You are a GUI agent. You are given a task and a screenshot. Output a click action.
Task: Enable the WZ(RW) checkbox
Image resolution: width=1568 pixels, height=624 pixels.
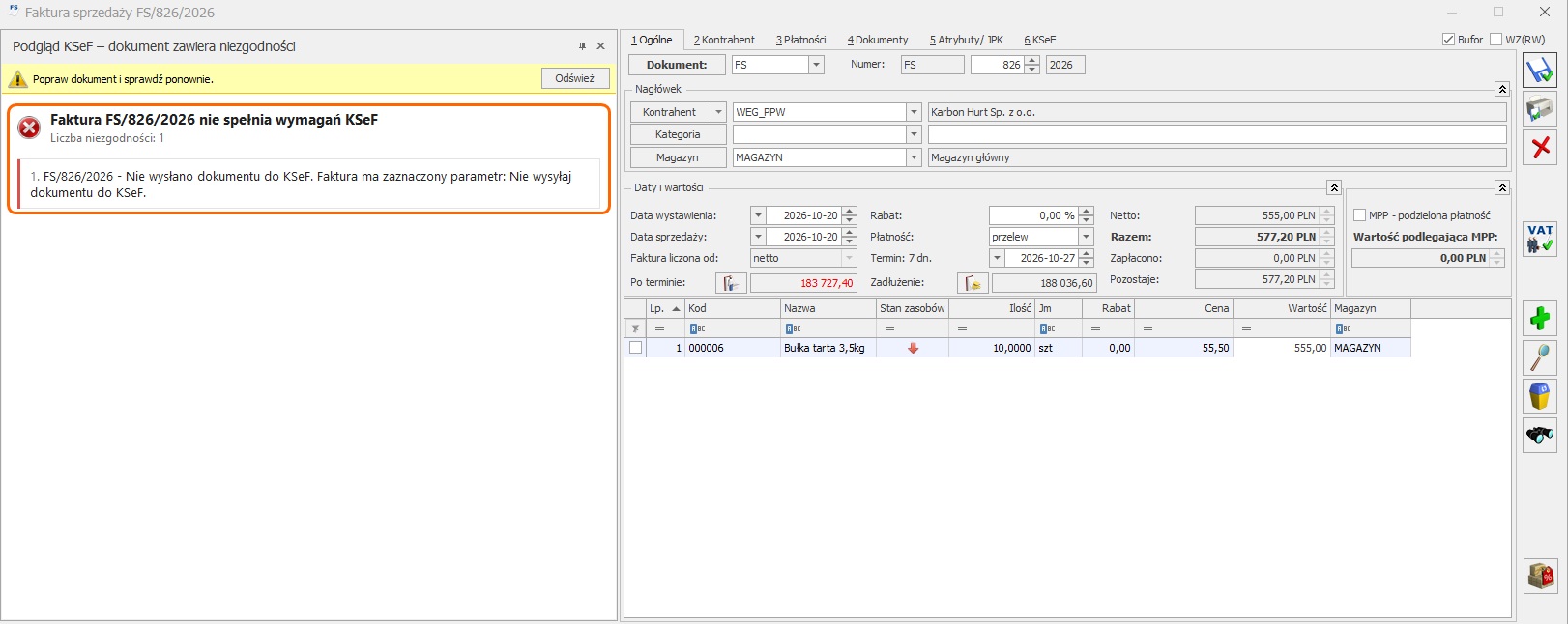pos(1496,40)
